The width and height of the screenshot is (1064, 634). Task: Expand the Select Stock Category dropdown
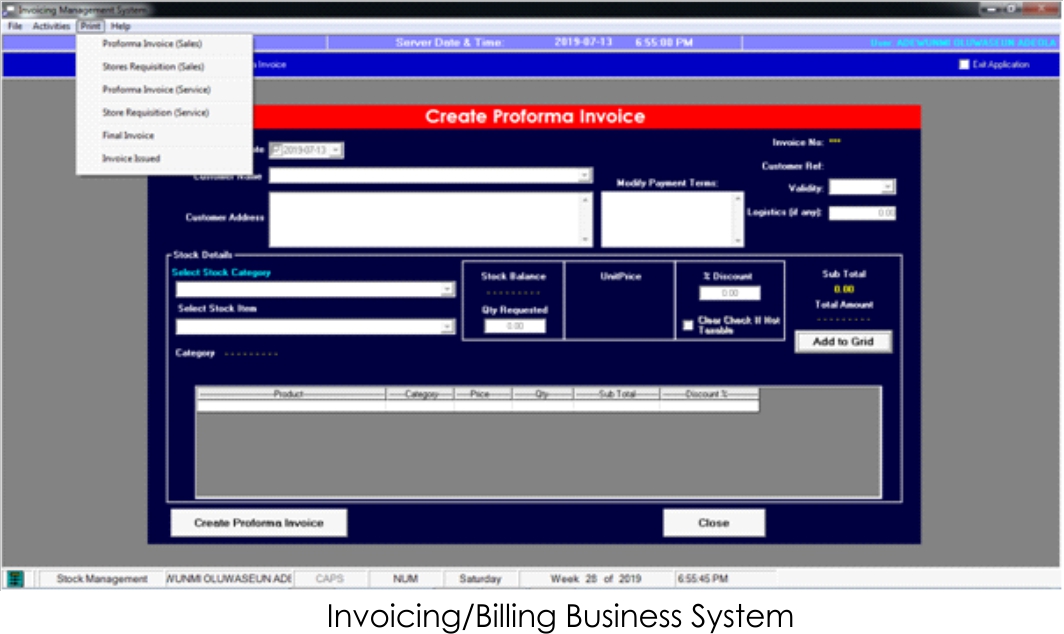(448, 290)
